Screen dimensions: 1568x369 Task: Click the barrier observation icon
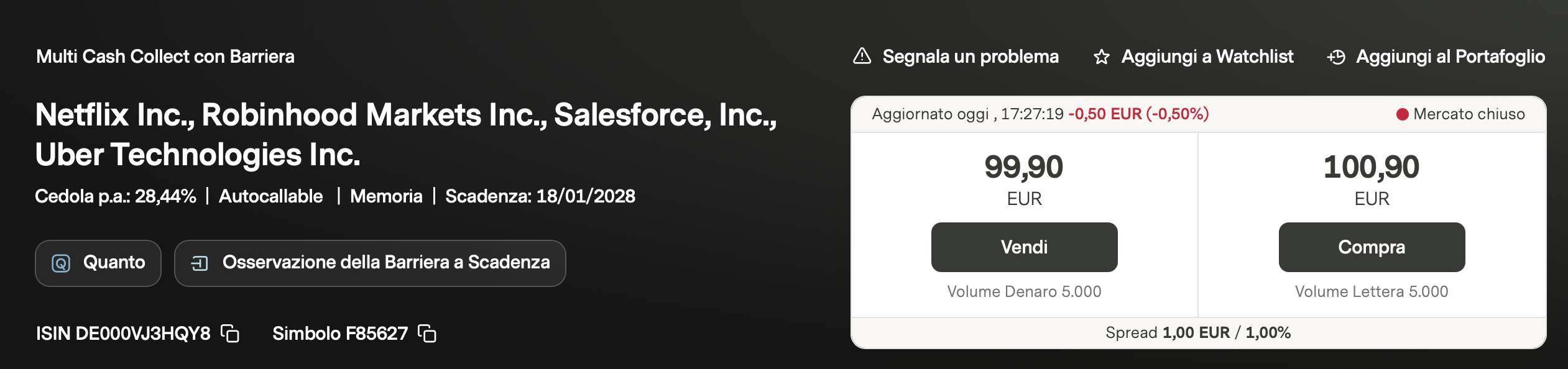click(x=199, y=263)
